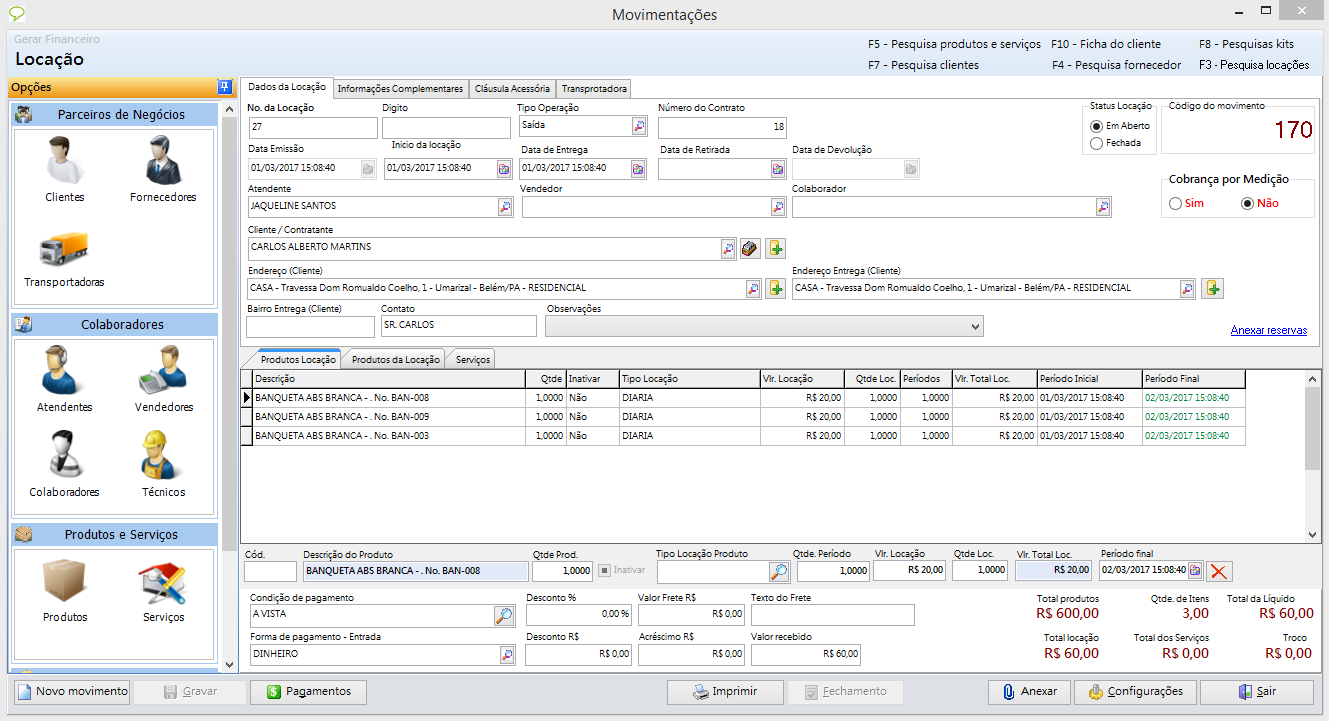Viewport: 1329px width, 721px height.
Task: Click the Transportadoras truck icon
Action: pyautogui.click(x=64, y=250)
